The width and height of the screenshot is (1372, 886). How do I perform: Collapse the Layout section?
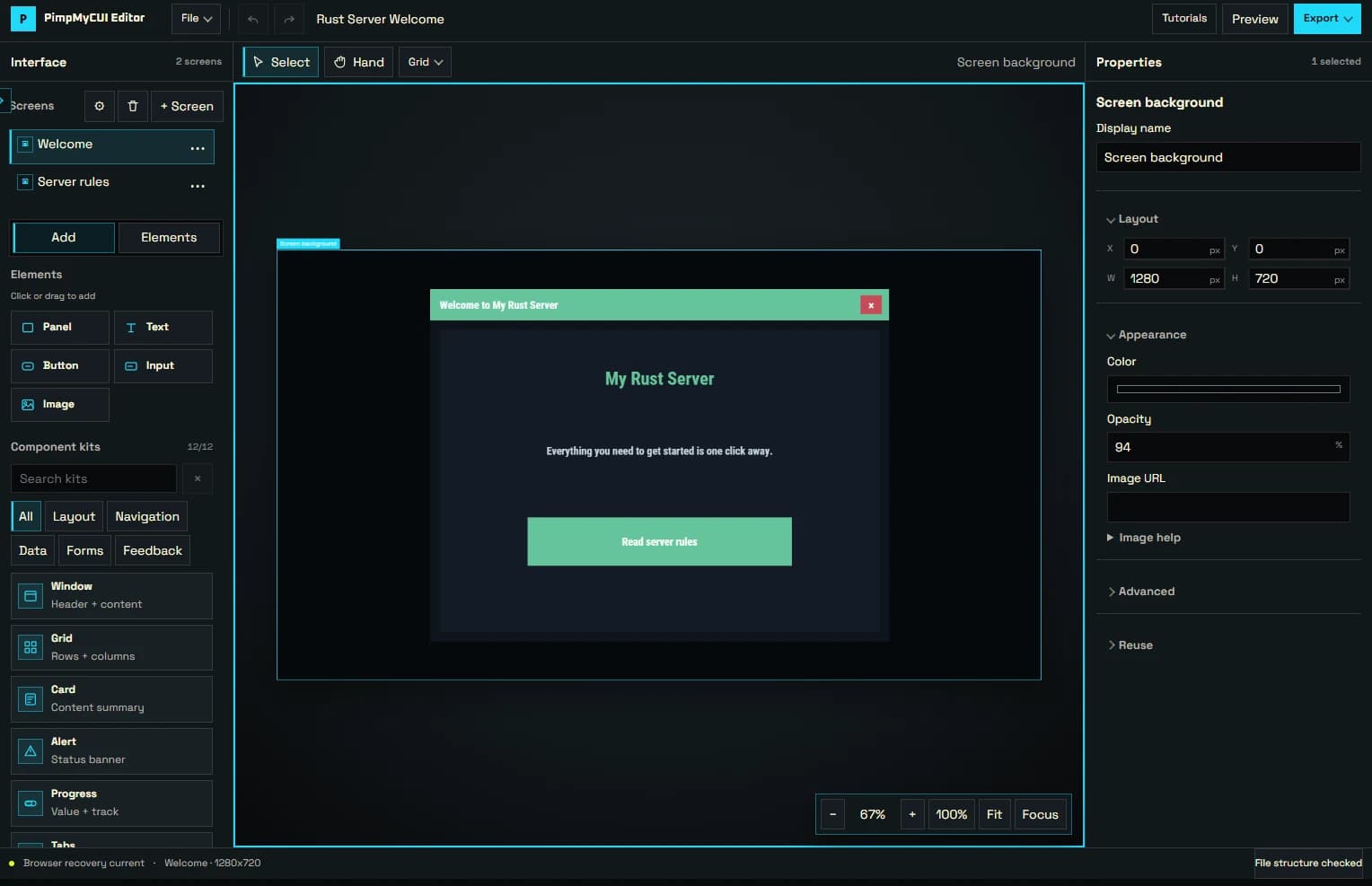pyautogui.click(x=1132, y=219)
